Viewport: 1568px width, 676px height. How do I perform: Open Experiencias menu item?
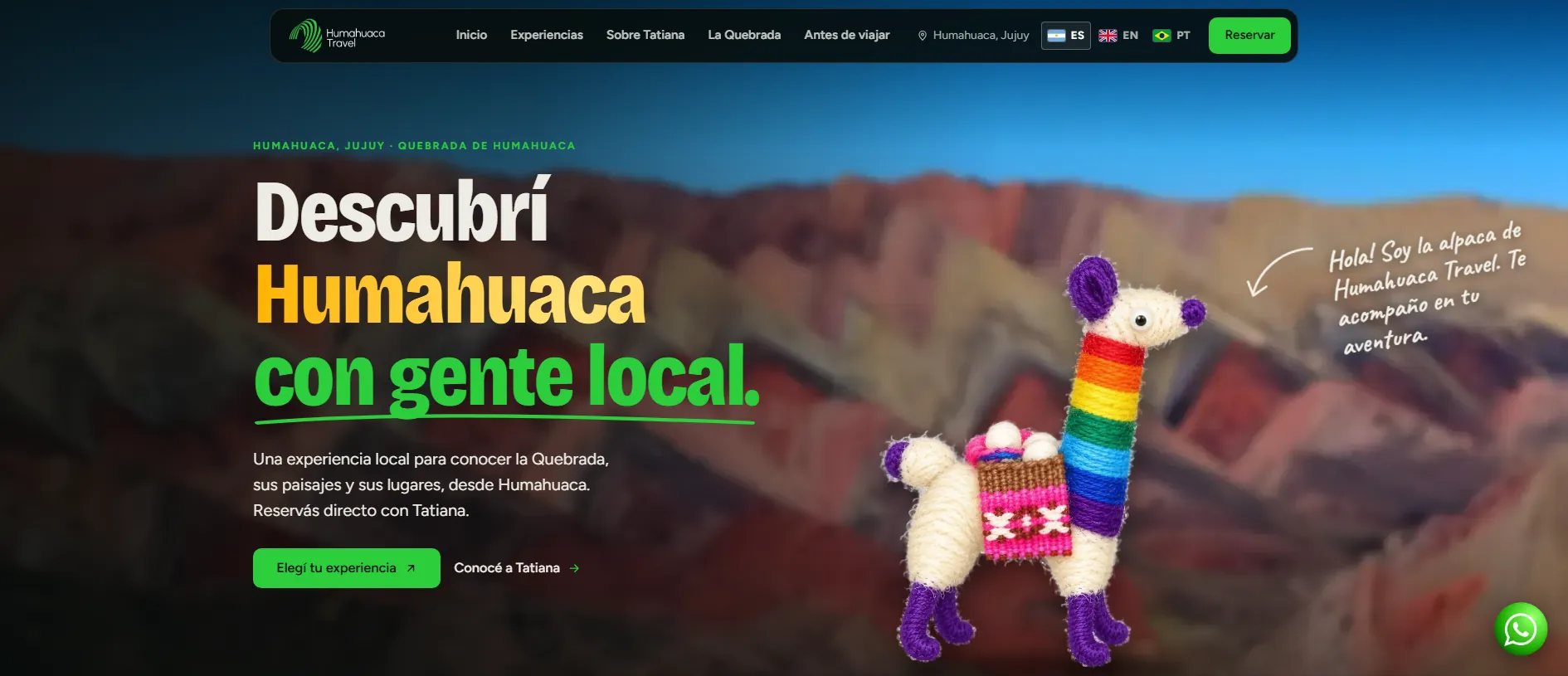coord(547,35)
